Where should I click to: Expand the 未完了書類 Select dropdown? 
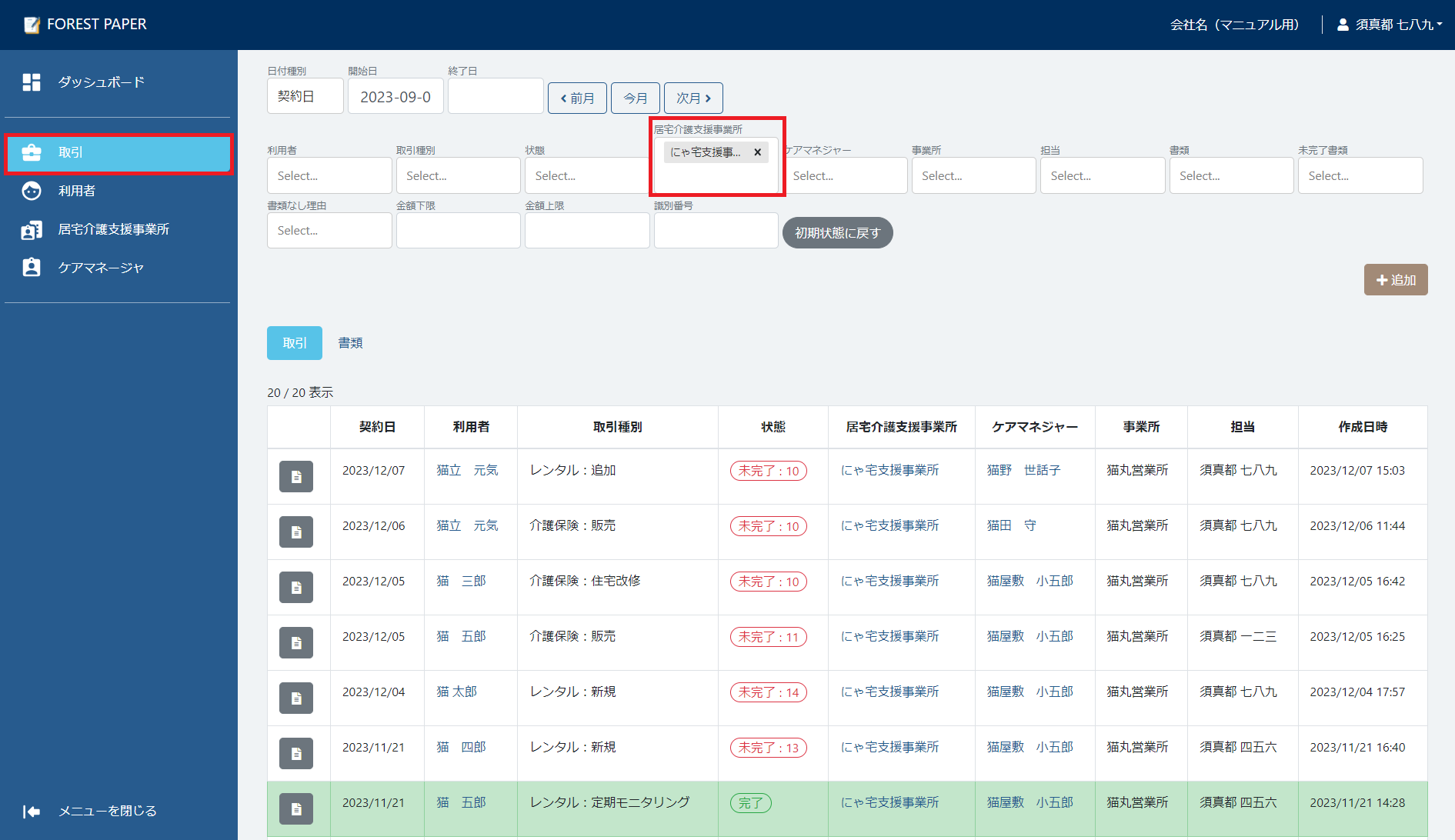pos(1360,176)
